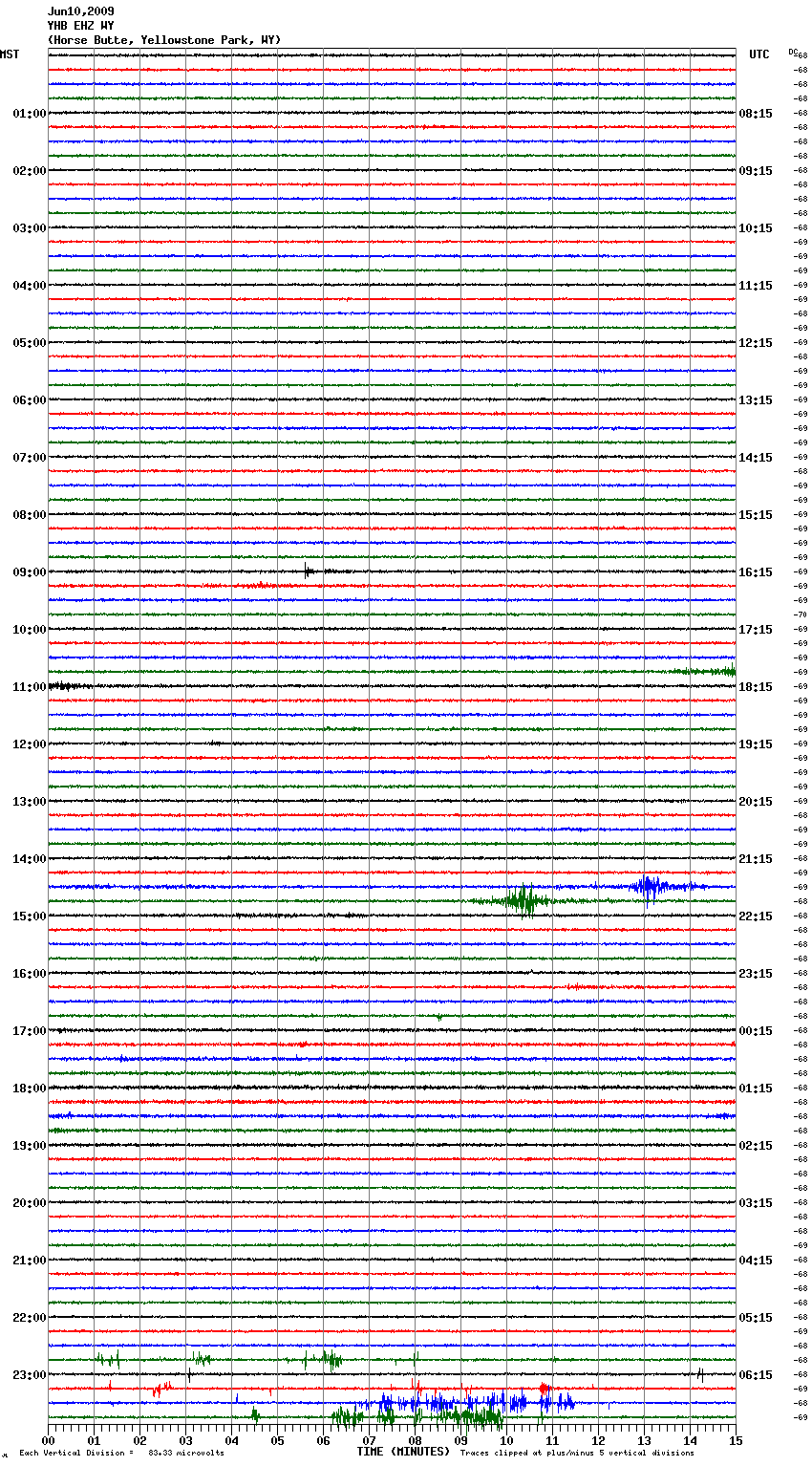Click the '16:15' UTC time label
Screen dimensions: 812x1466
tap(756, 572)
